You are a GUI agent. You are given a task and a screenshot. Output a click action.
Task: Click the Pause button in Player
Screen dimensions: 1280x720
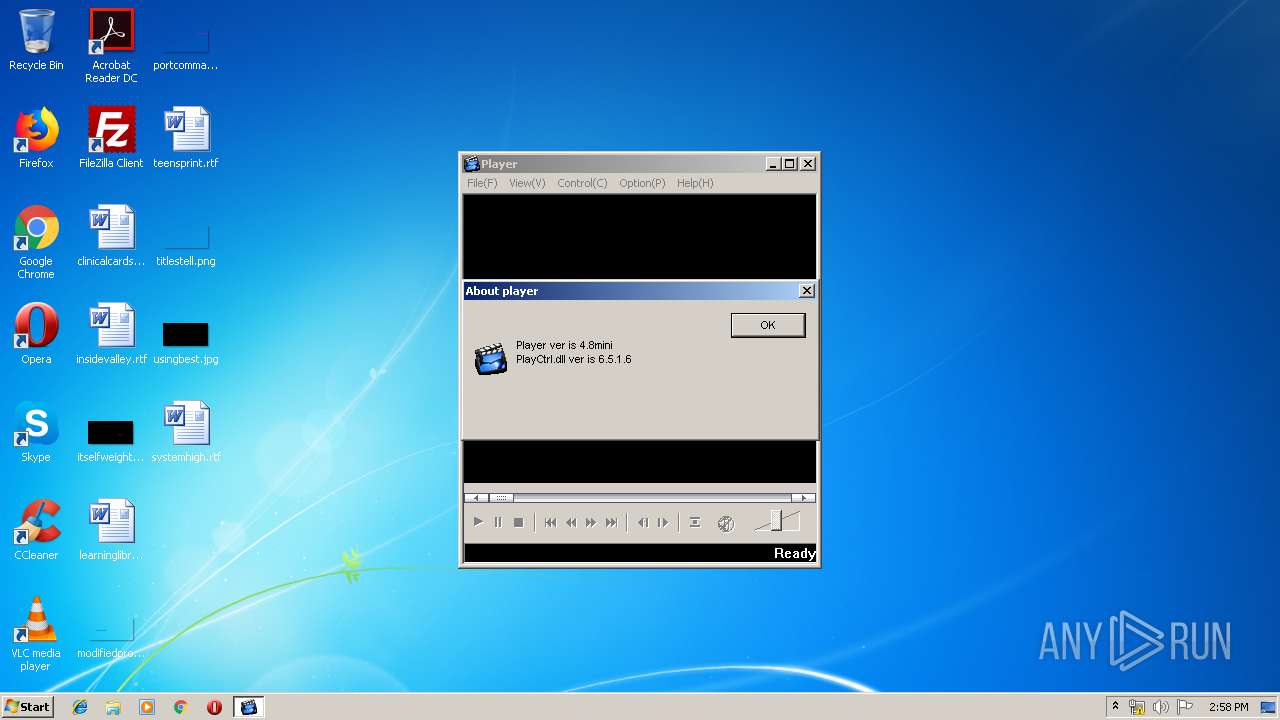click(x=498, y=522)
